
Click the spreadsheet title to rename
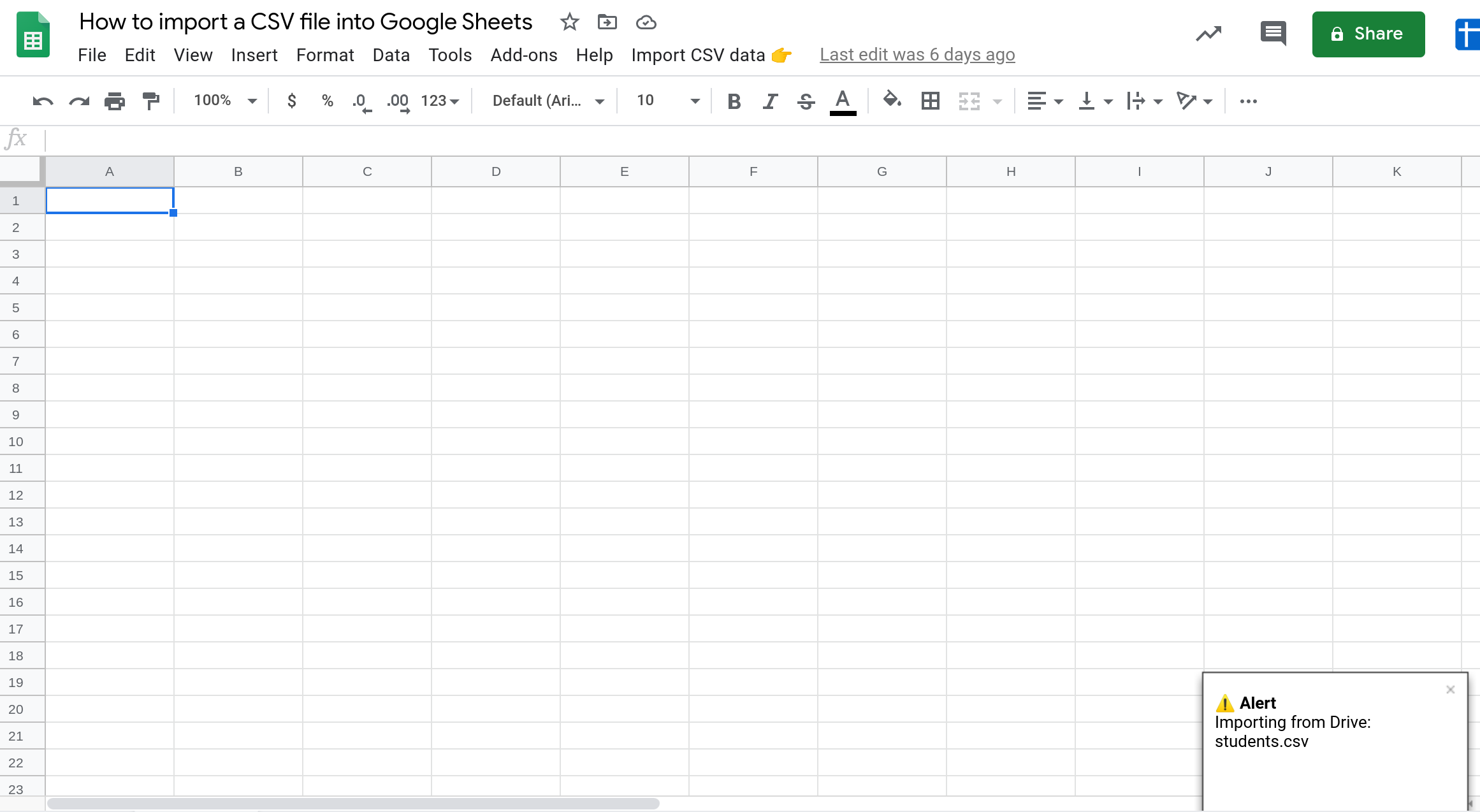click(306, 22)
